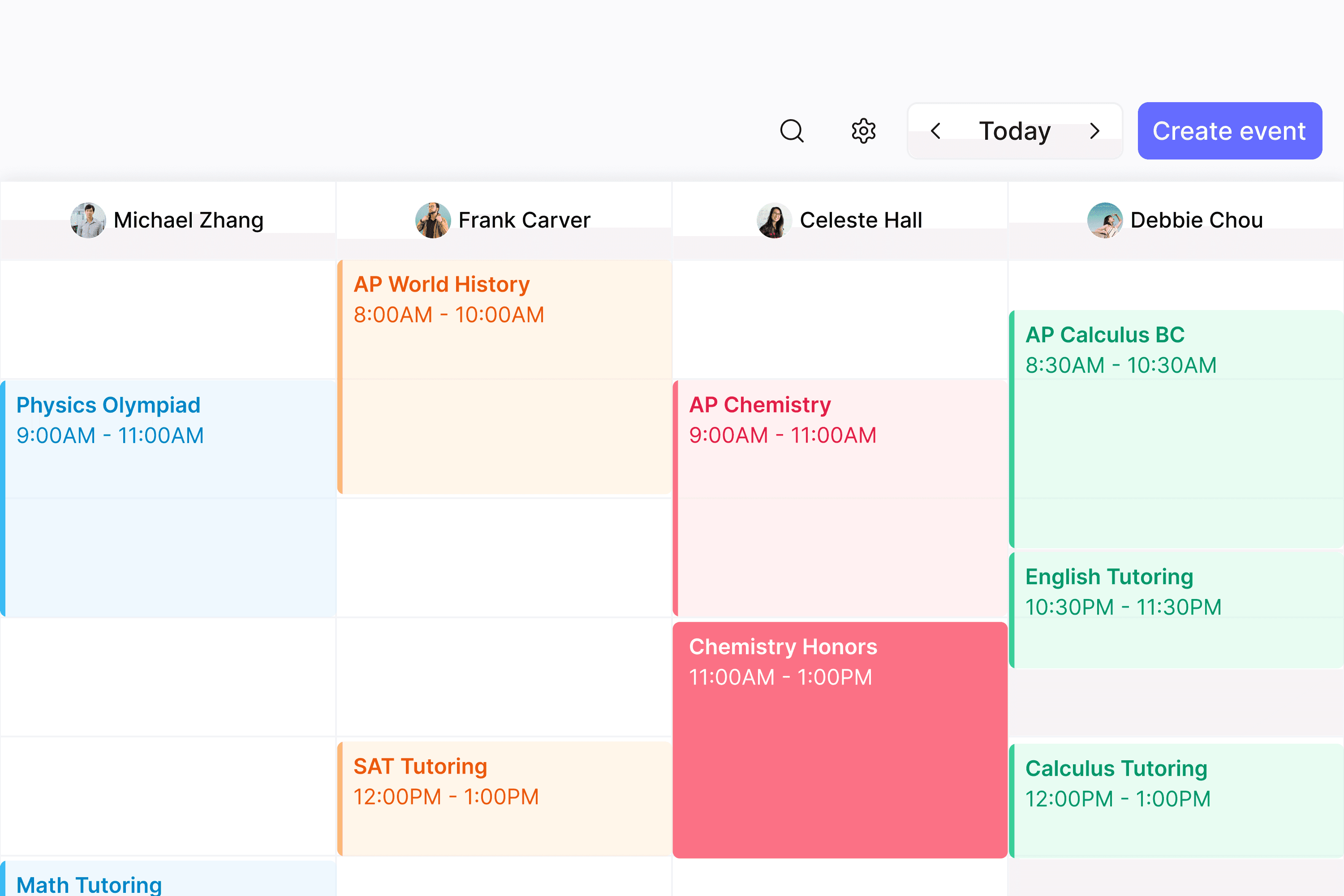Viewport: 1344px width, 896px height.
Task: Click Michael Zhang's avatar photo
Action: point(88,220)
